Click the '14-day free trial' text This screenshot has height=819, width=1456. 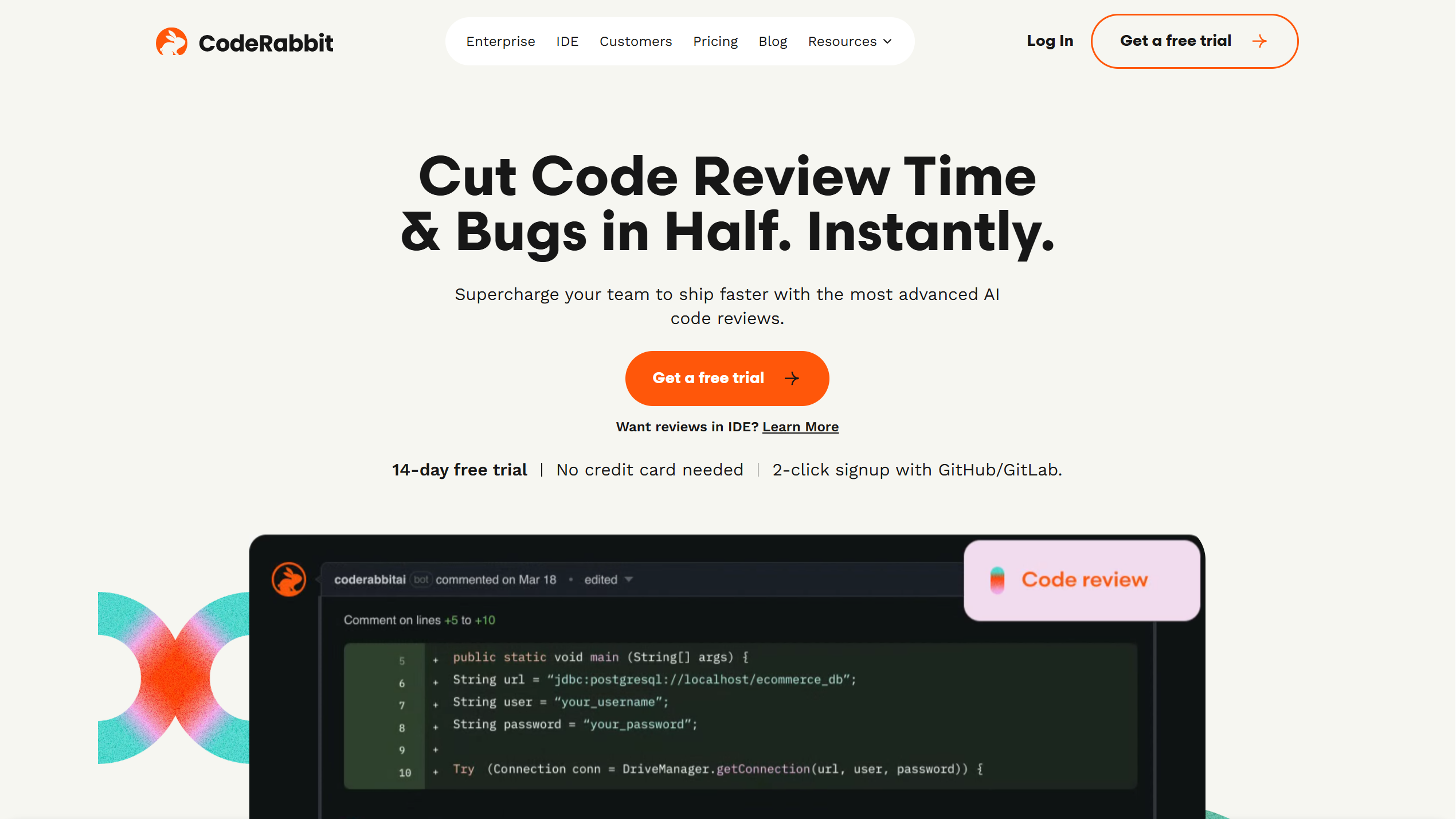click(x=459, y=470)
